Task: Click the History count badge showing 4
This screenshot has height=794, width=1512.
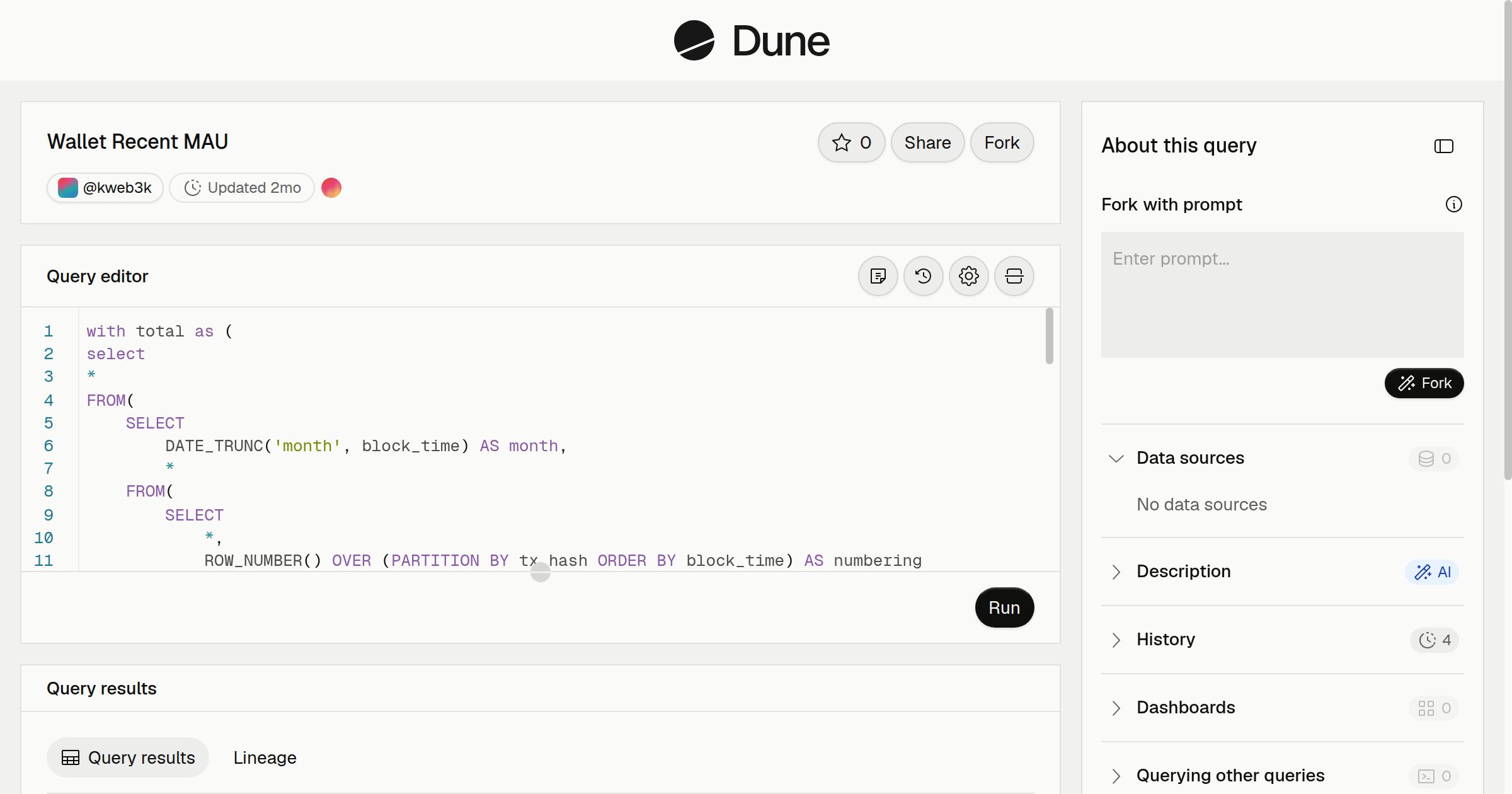Action: [1435, 640]
